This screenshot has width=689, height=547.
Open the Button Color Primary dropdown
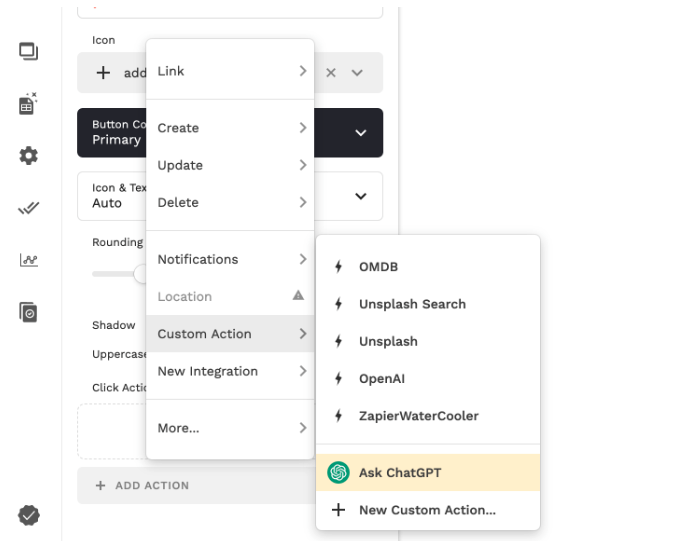tap(360, 133)
